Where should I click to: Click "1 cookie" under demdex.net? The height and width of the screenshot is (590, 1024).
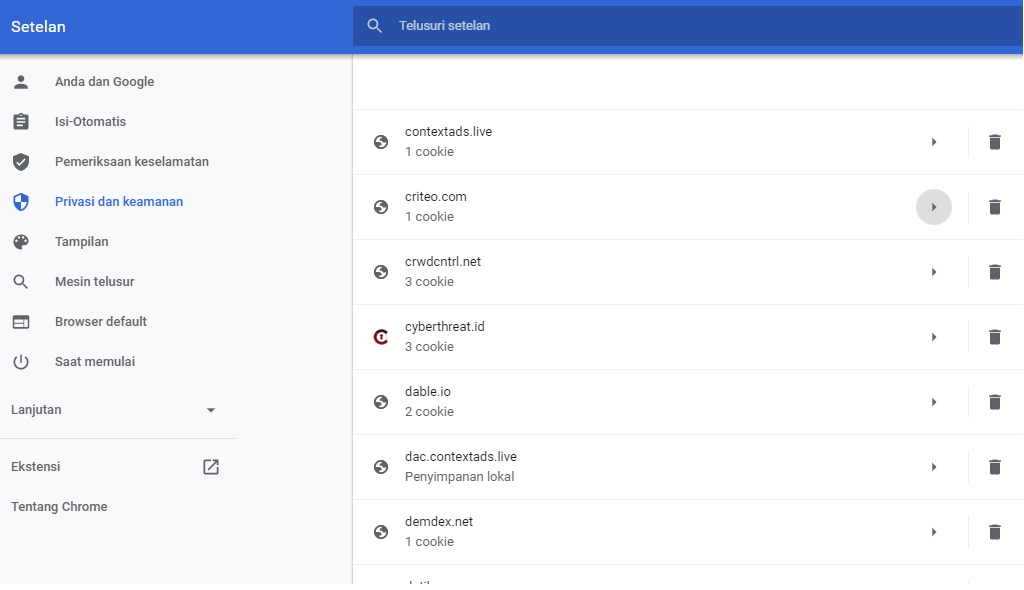[x=429, y=542]
